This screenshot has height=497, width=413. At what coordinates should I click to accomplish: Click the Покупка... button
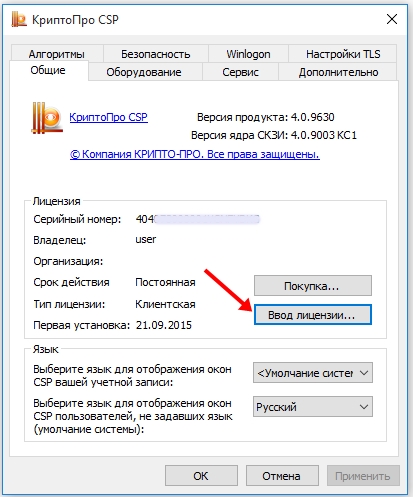pos(313,286)
